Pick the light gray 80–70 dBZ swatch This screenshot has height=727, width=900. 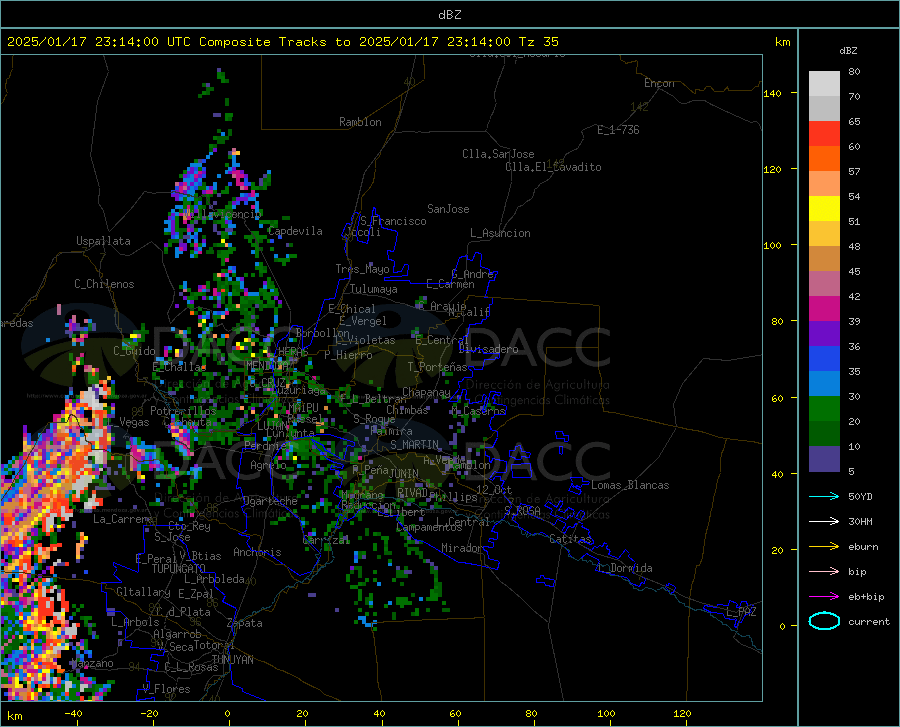(824, 84)
